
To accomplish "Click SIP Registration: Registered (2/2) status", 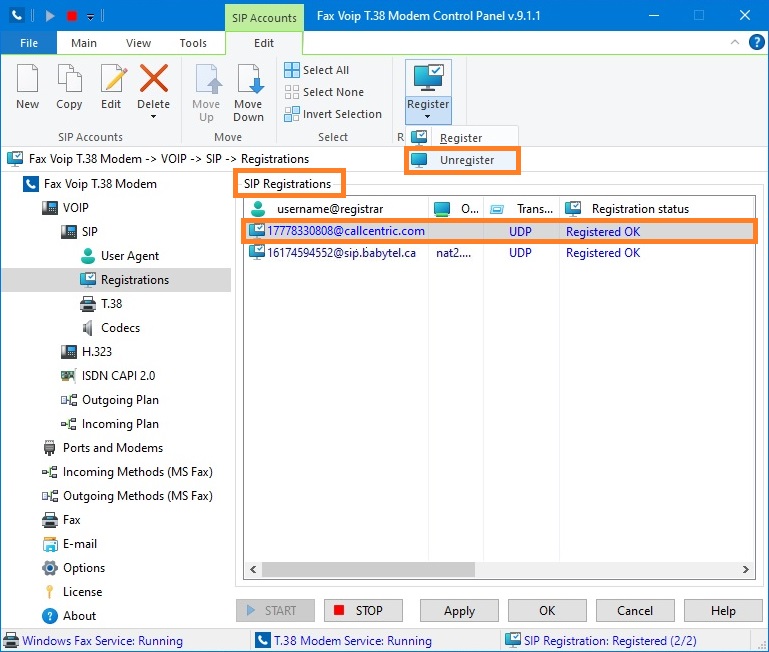I will click(601, 641).
